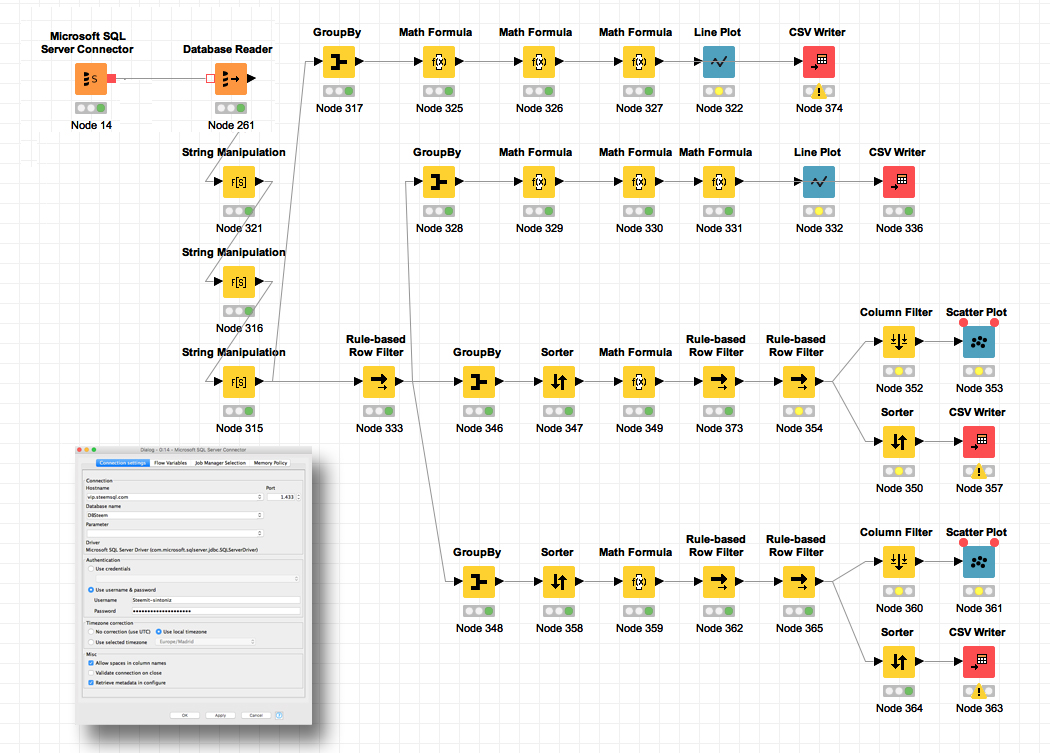
Task: Open the credentials selection dropdown
Action: pyautogui.click(x=197, y=579)
